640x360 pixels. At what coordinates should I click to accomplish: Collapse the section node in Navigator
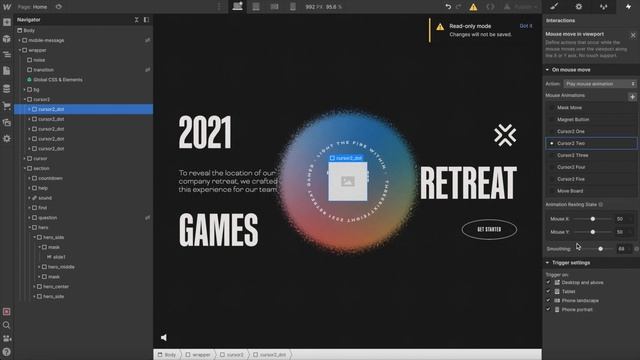24,168
